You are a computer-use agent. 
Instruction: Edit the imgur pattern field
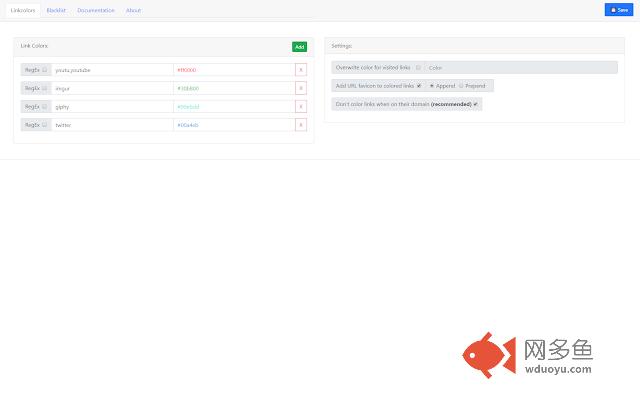112,88
